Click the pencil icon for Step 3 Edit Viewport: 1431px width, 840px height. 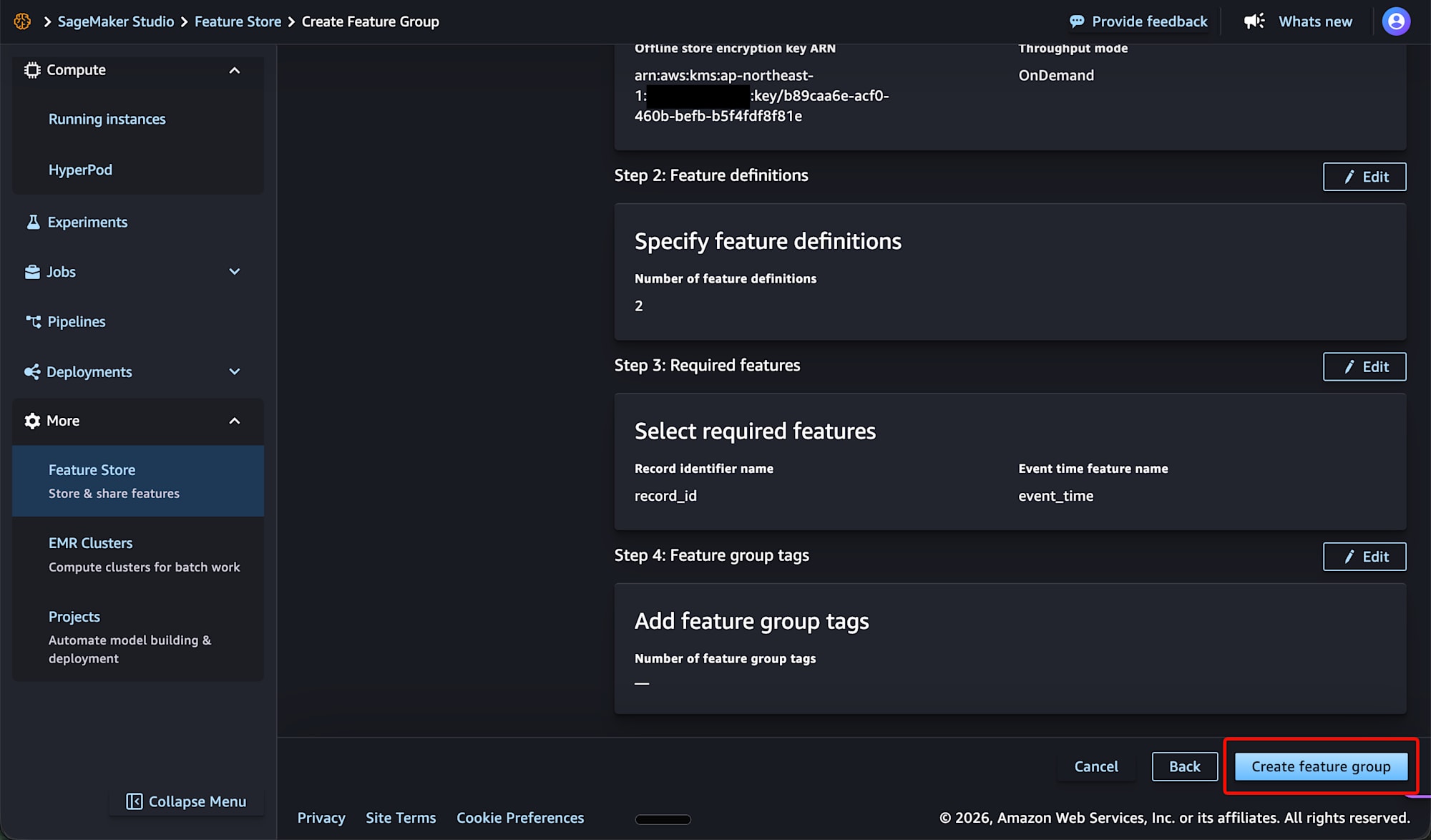[x=1349, y=367]
